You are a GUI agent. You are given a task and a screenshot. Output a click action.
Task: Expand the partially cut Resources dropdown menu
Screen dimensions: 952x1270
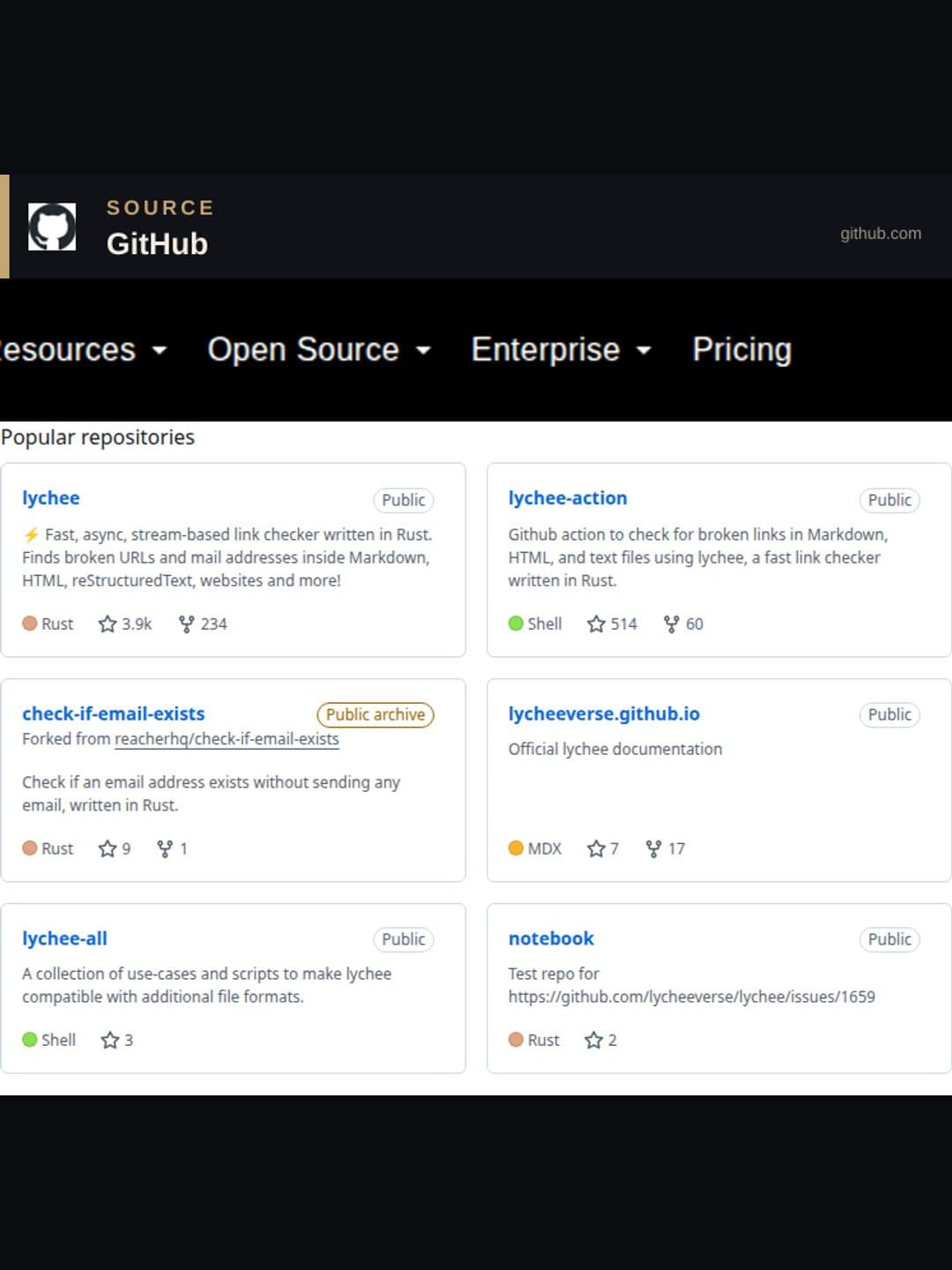point(83,349)
